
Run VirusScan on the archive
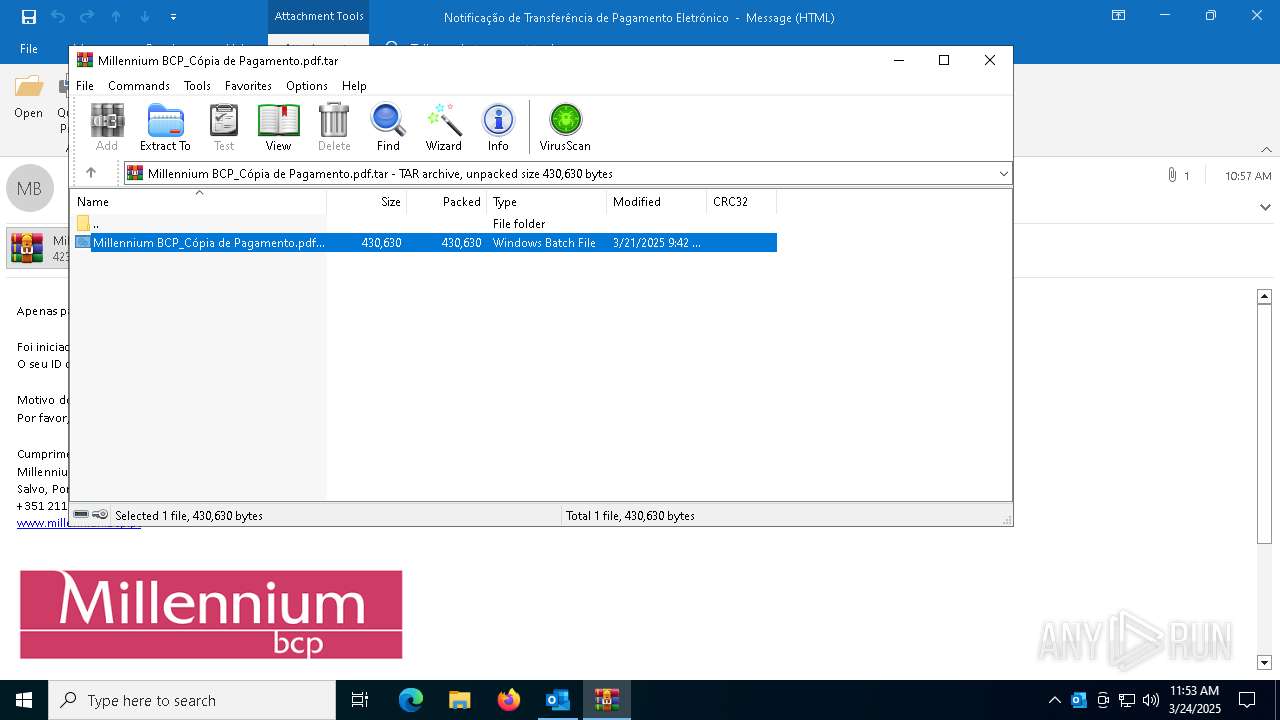click(x=565, y=127)
